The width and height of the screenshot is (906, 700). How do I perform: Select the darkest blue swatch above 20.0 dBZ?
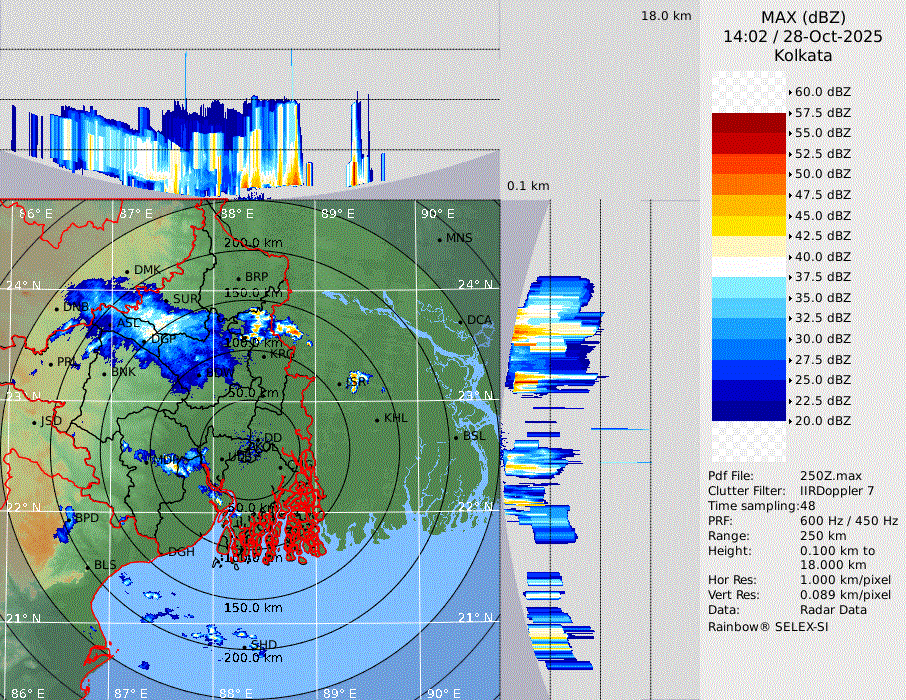[x=748, y=410]
